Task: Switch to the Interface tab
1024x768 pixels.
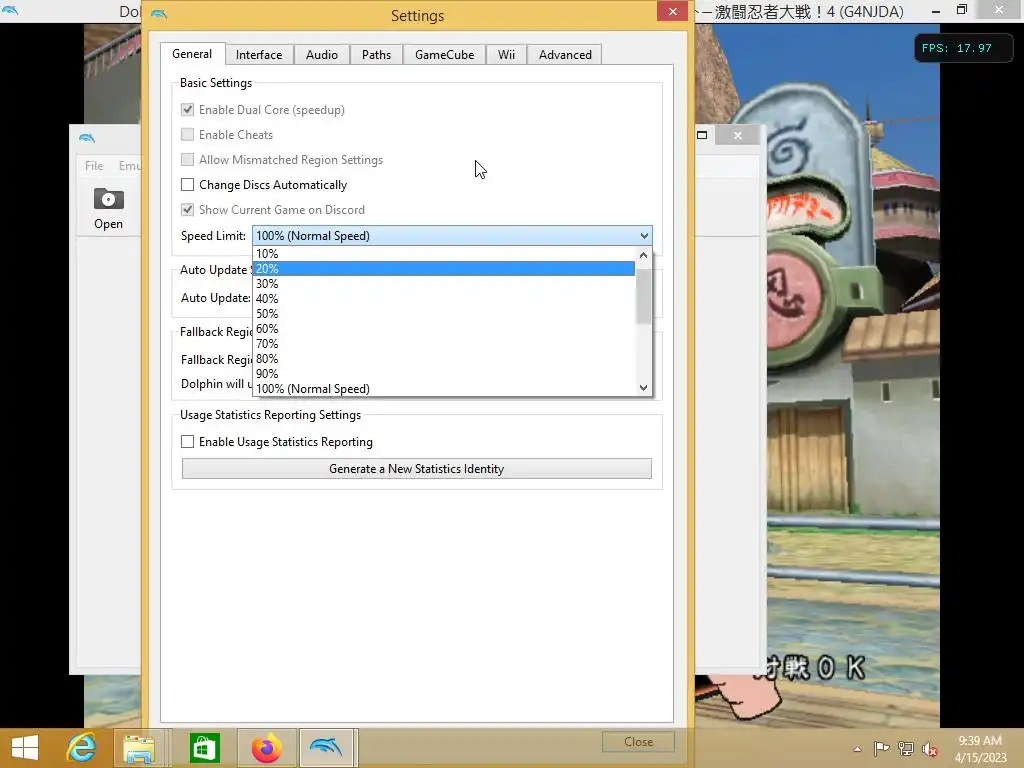Action: pyautogui.click(x=259, y=55)
